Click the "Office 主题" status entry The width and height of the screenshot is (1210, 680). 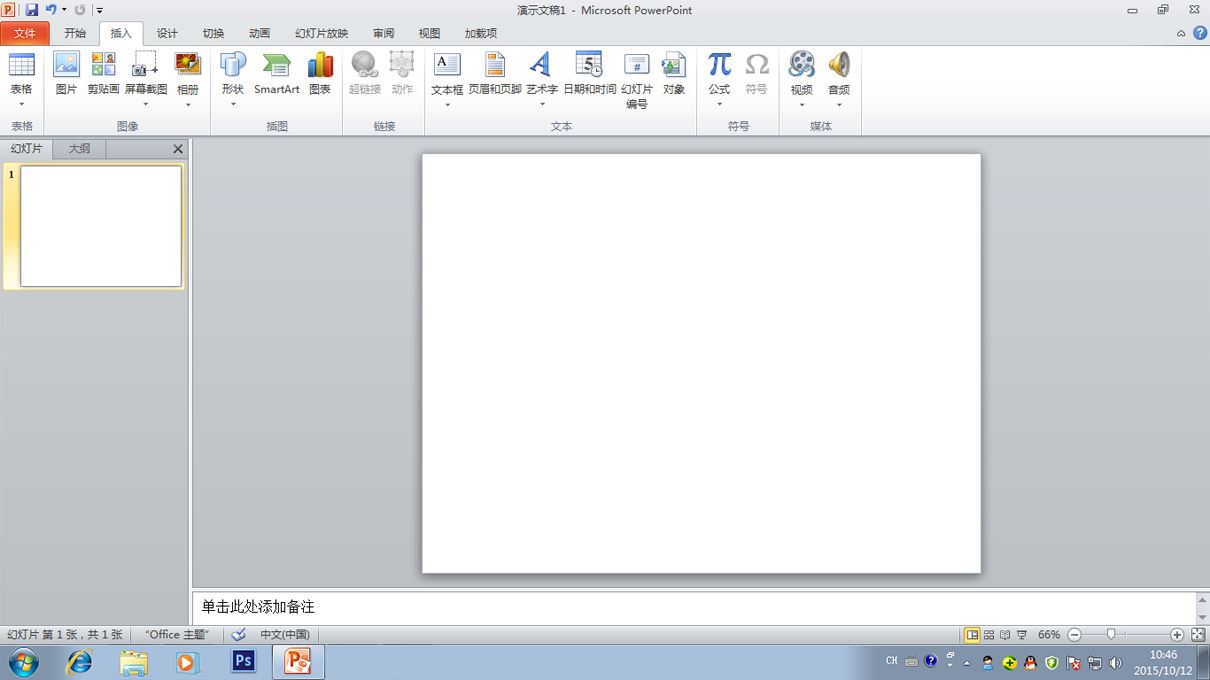(177, 635)
